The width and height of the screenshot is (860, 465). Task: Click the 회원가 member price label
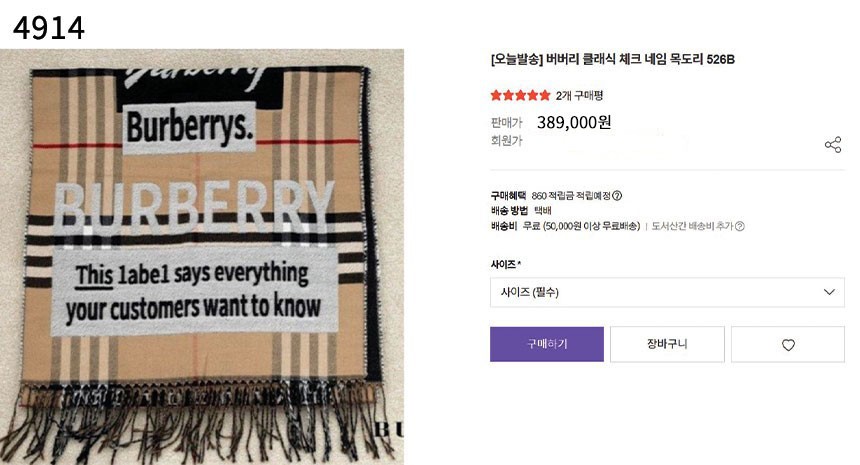pos(506,141)
